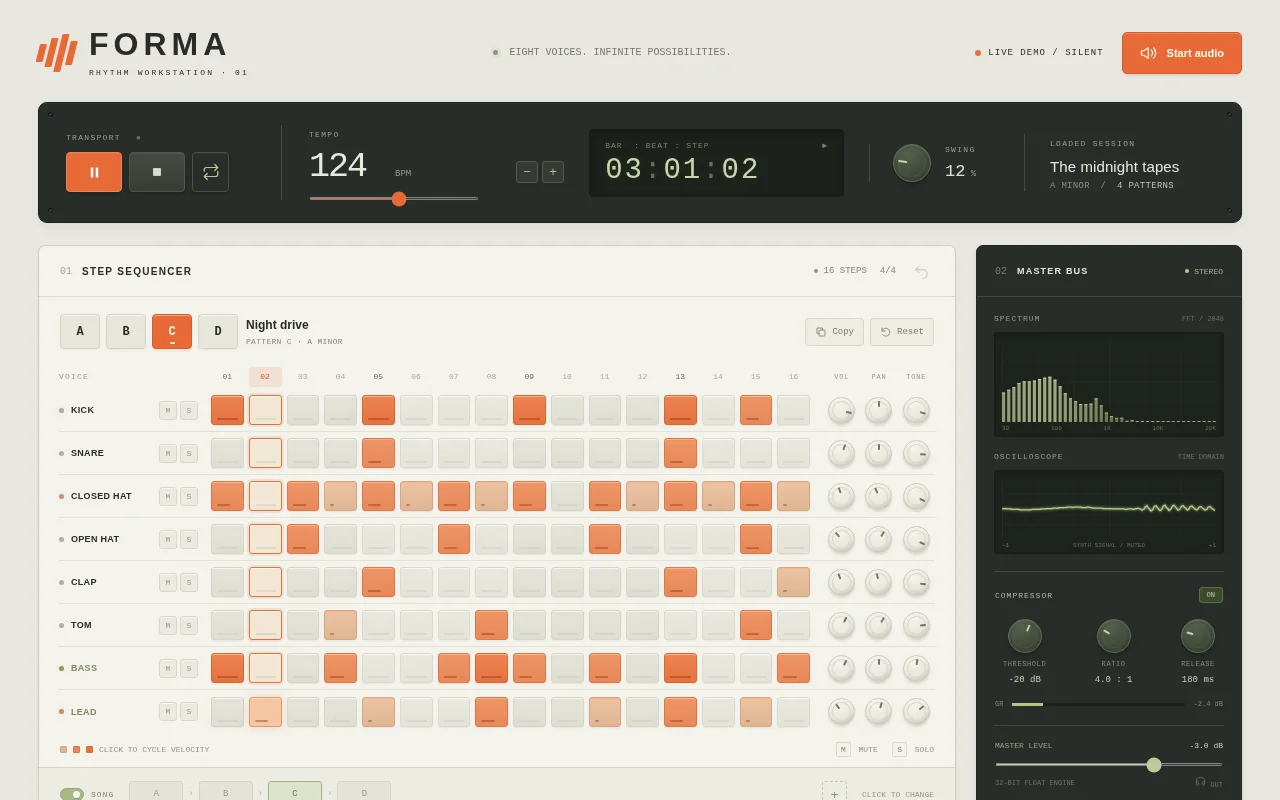Decrease tempo with the minus button
The image size is (1280, 800).
527,172
